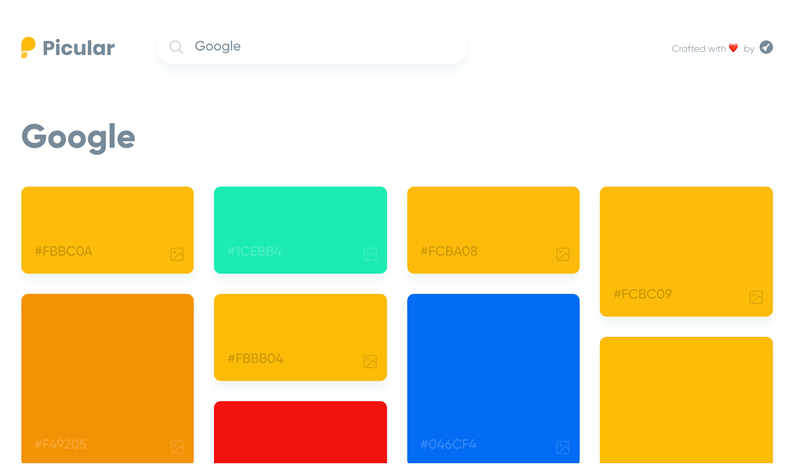This screenshot has height=464, width=800.
Task: Copy the #046CF4 hex code
Action: click(x=448, y=444)
